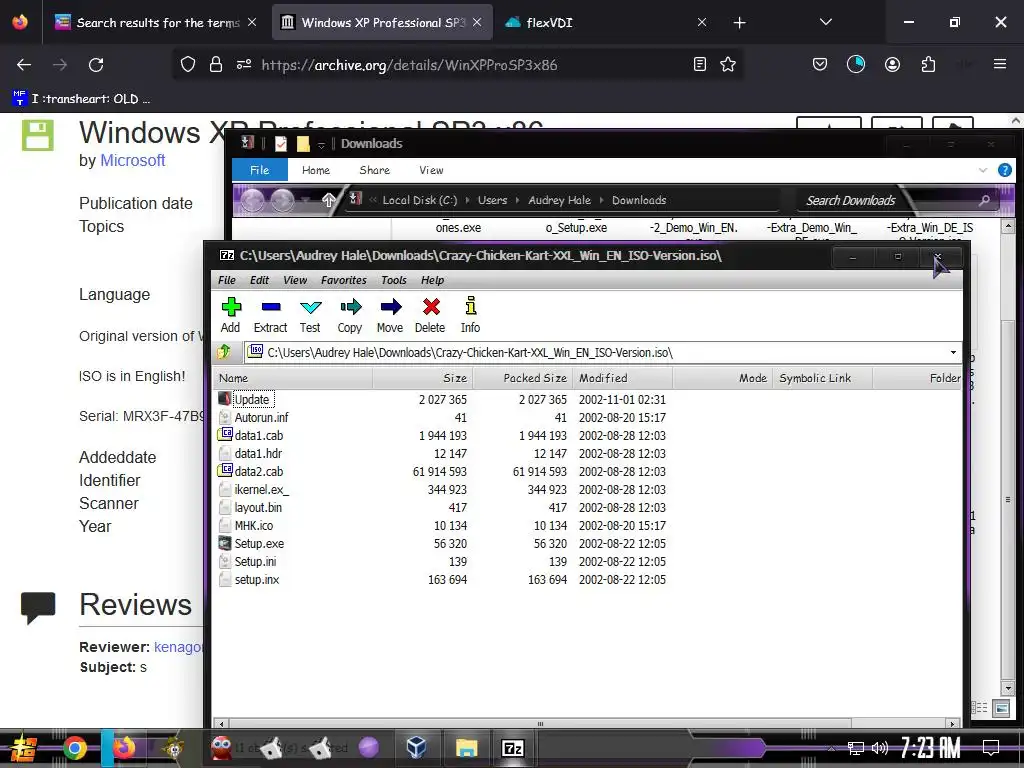The height and width of the screenshot is (768, 1024).
Task: Click the volume speaker tray icon
Action: [880, 748]
